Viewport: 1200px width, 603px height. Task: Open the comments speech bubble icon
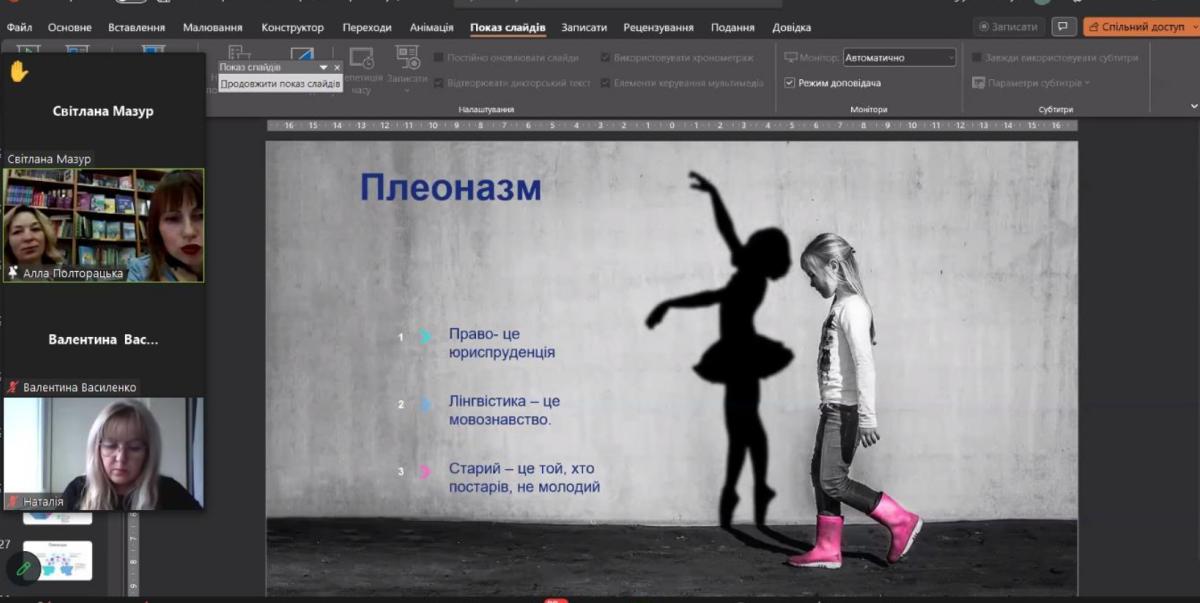[1063, 27]
